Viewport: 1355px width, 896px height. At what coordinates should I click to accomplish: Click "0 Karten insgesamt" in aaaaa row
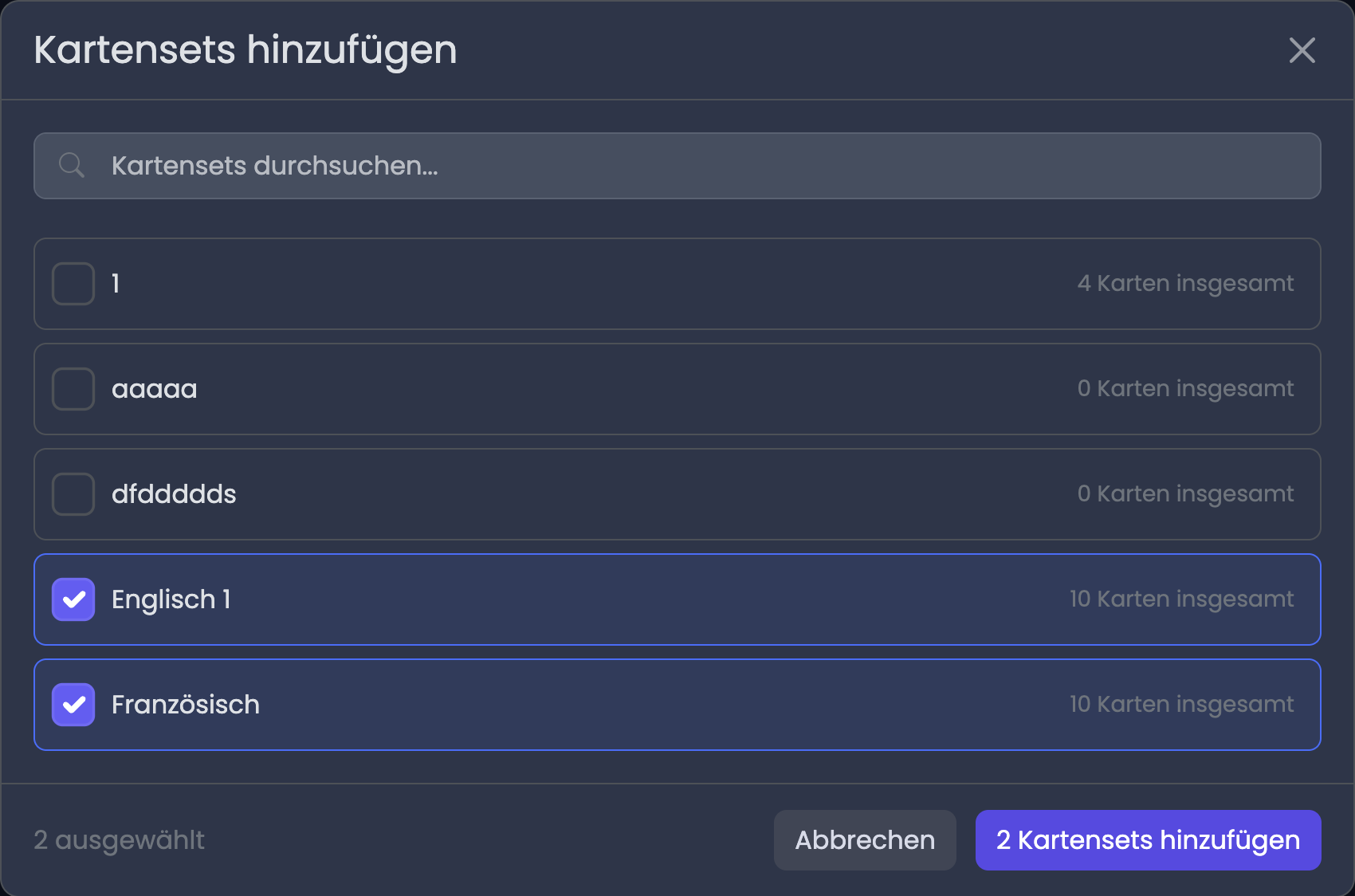pyautogui.click(x=1185, y=389)
